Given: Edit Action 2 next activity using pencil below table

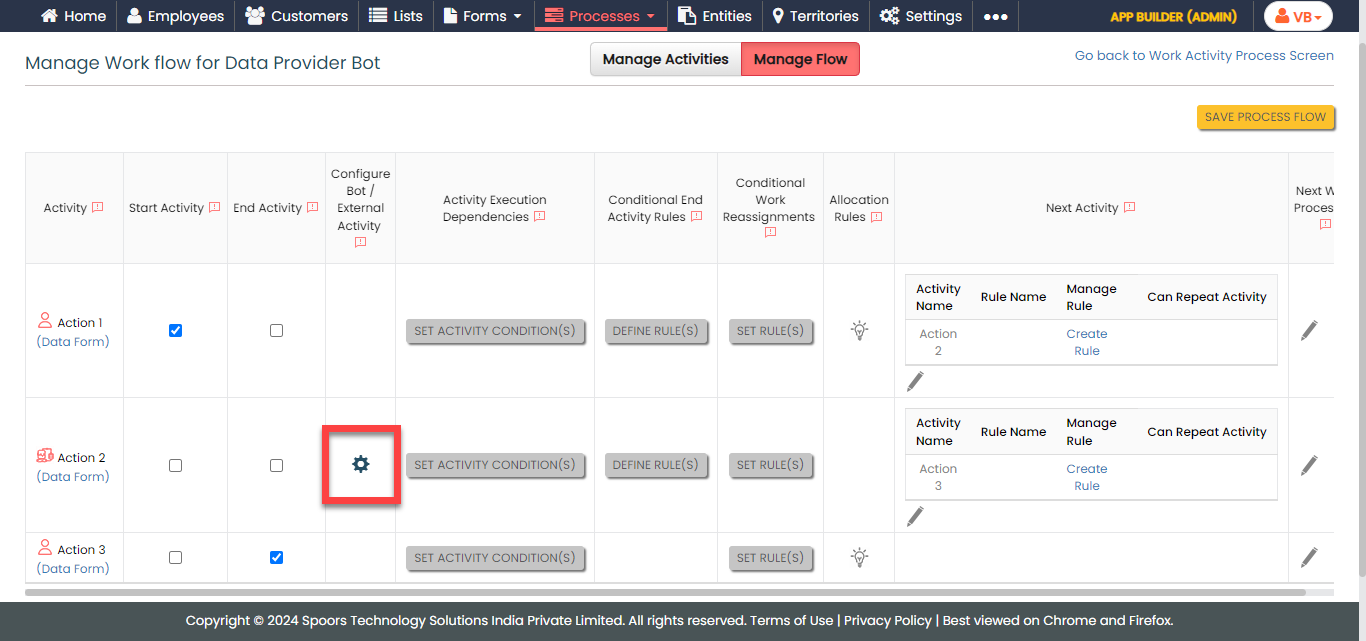Looking at the screenshot, I should click(915, 516).
